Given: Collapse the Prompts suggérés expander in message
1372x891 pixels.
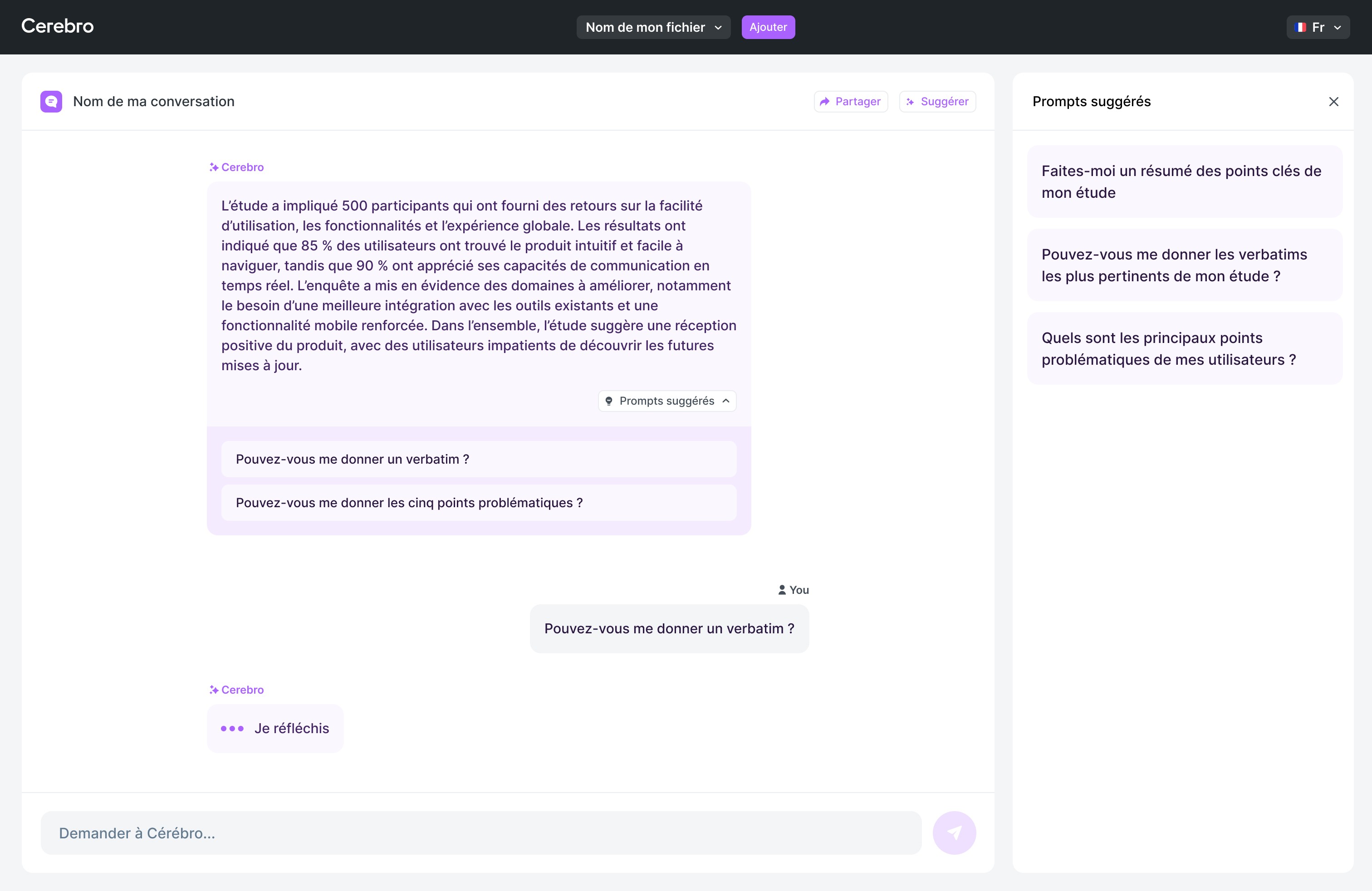Looking at the screenshot, I should (x=726, y=401).
